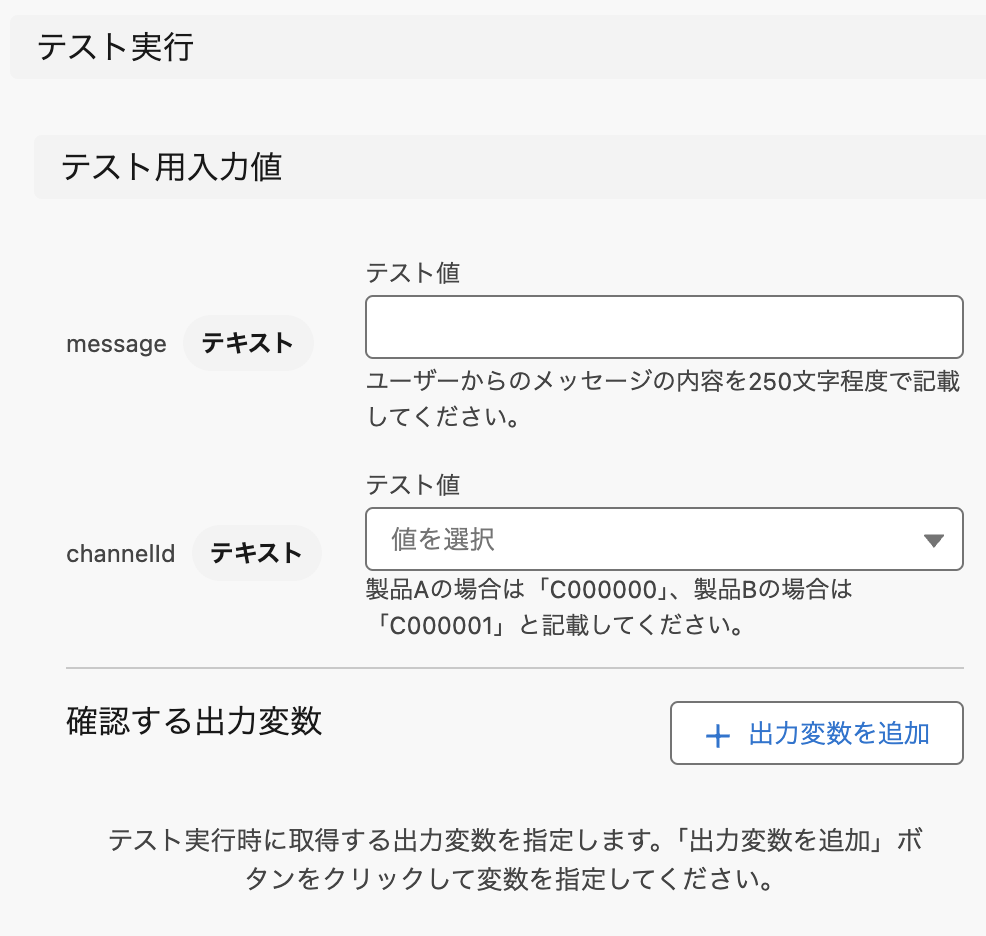Click the 確認する出力変数 heading
986x936 pixels.
click(195, 721)
